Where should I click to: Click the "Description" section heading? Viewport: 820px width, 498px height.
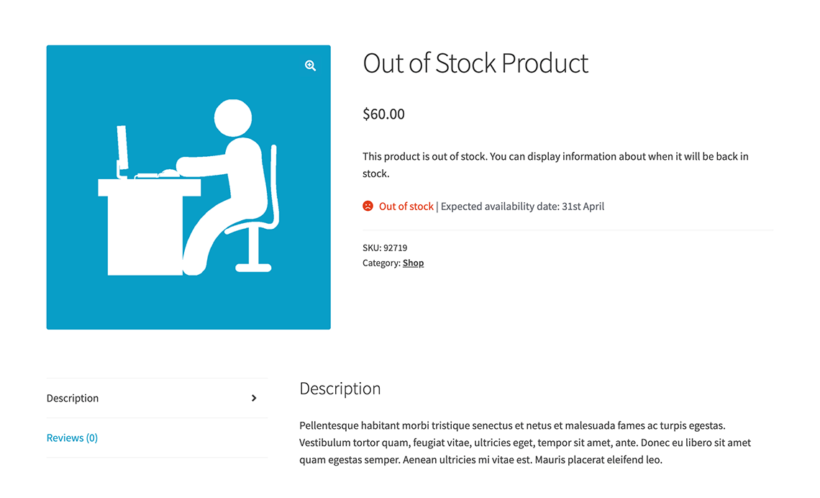(x=340, y=388)
